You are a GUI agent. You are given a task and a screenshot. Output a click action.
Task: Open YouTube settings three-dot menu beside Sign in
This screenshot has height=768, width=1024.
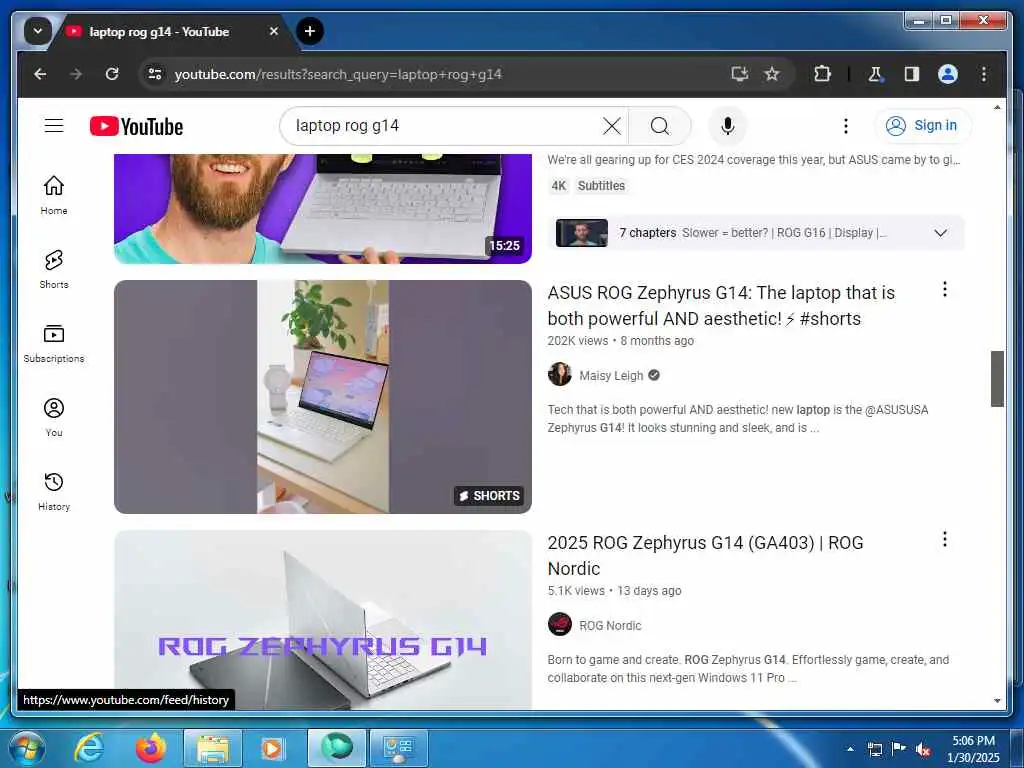tap(846, 125)
